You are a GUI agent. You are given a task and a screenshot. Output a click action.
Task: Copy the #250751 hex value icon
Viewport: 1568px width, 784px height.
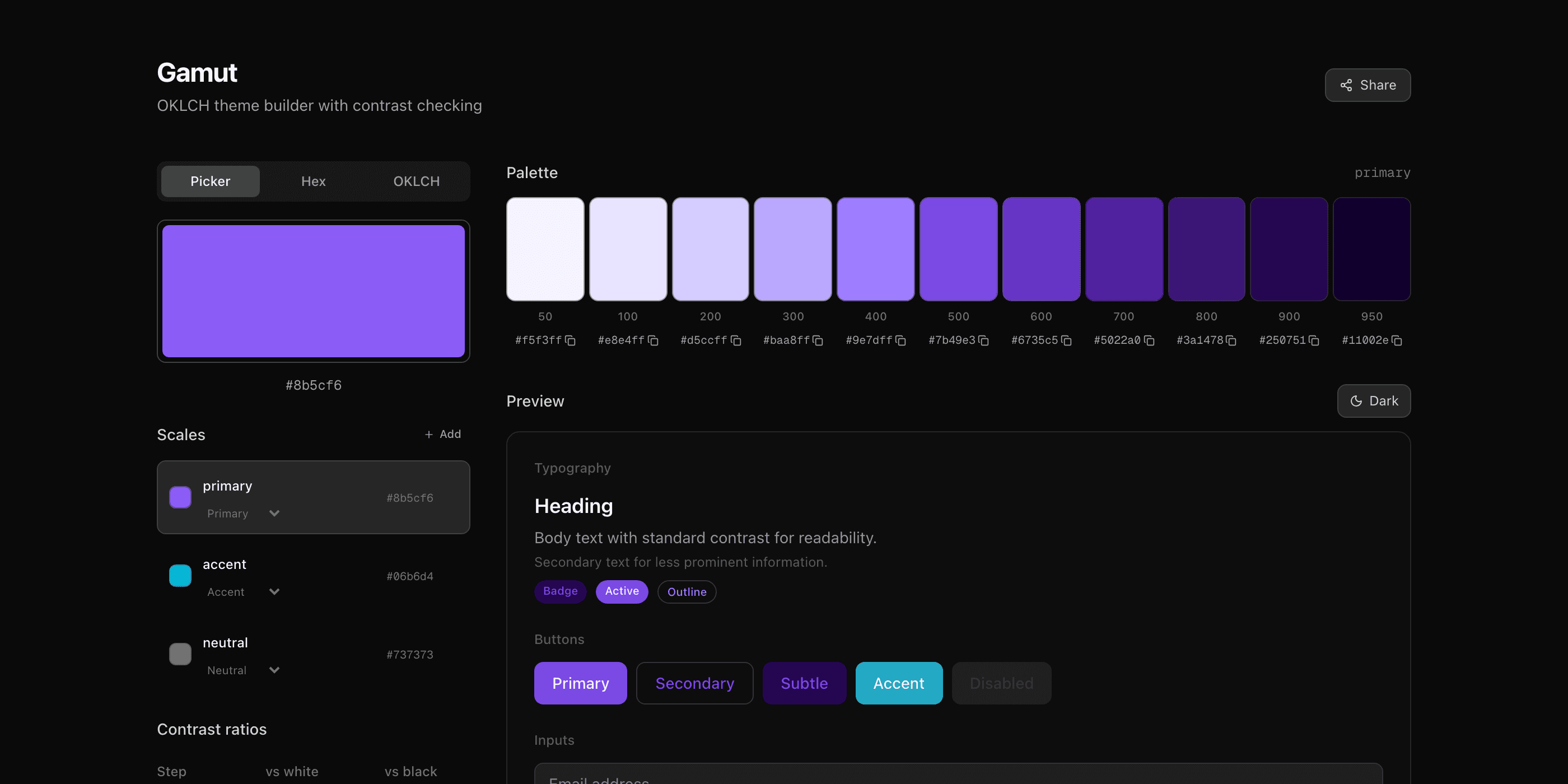(1314, 340)
